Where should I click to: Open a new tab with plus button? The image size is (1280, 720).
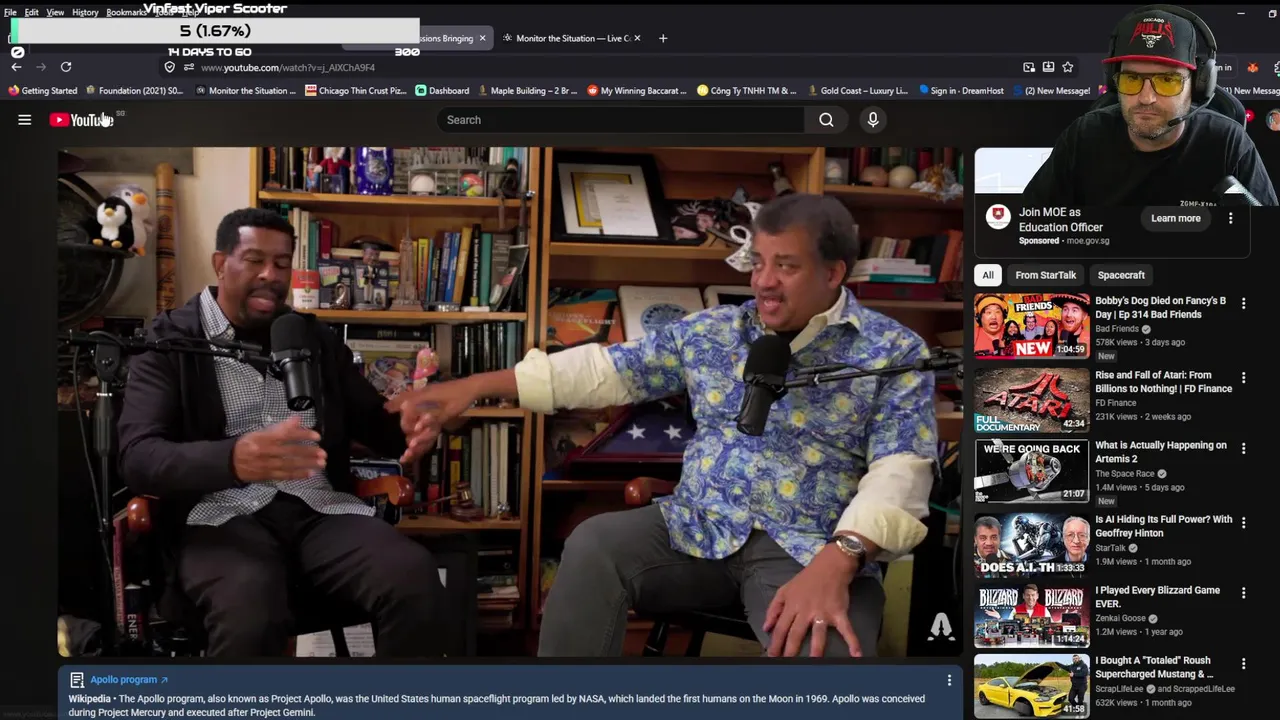[662, 38]
